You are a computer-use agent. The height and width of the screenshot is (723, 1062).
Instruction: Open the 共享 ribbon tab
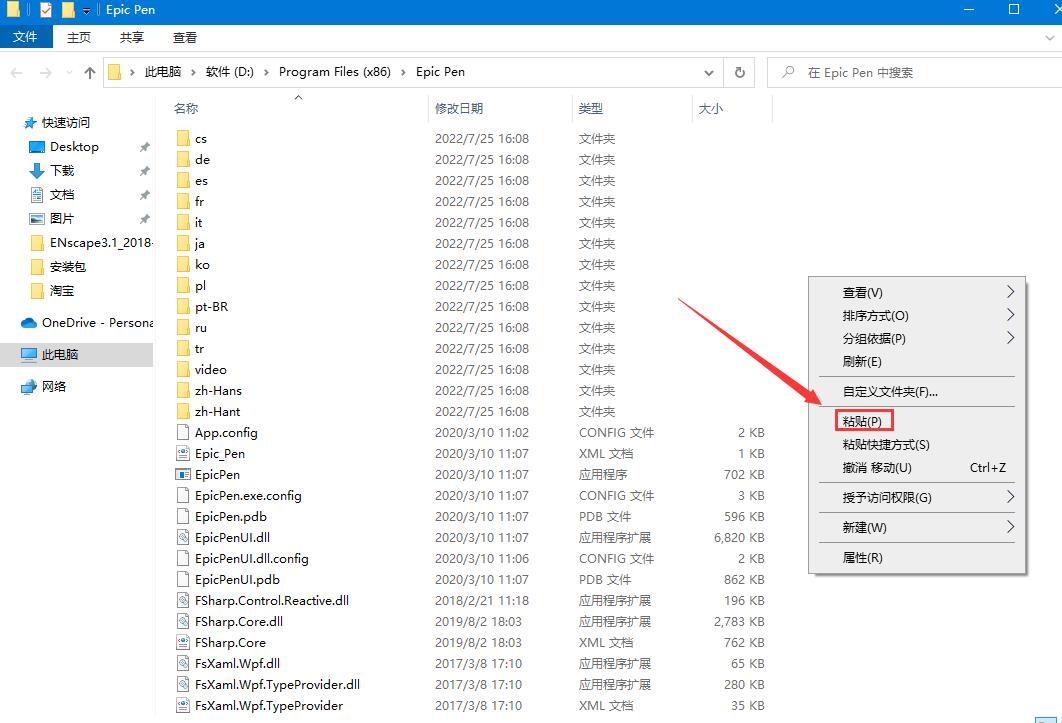[131, 37]
